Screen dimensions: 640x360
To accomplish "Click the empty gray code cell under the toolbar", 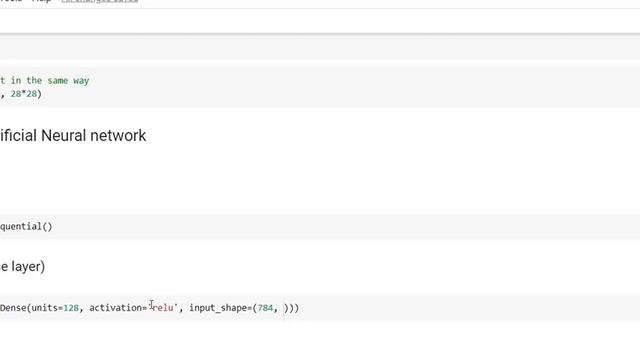I will point(320,48).
